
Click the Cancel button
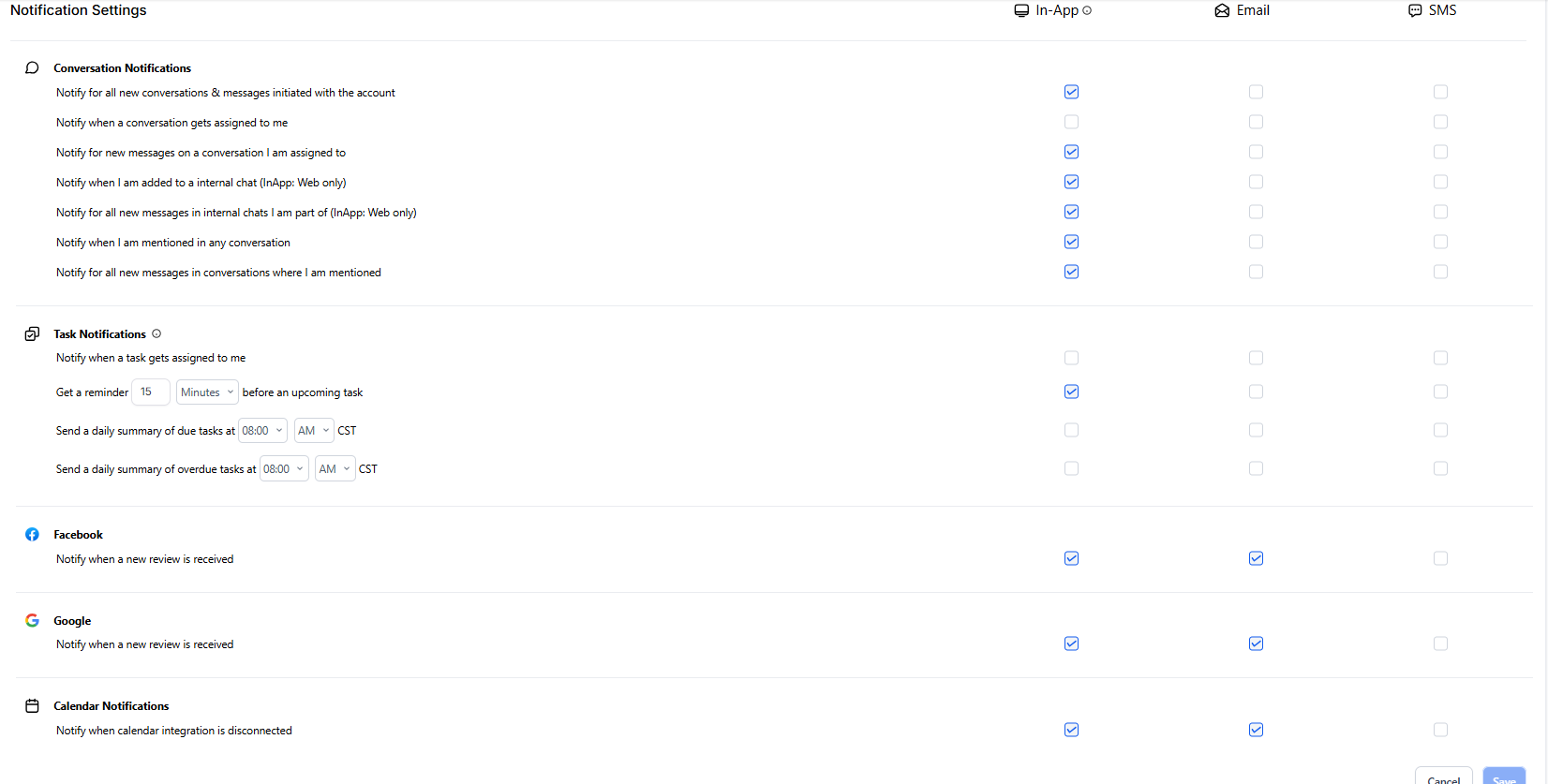1443,777
